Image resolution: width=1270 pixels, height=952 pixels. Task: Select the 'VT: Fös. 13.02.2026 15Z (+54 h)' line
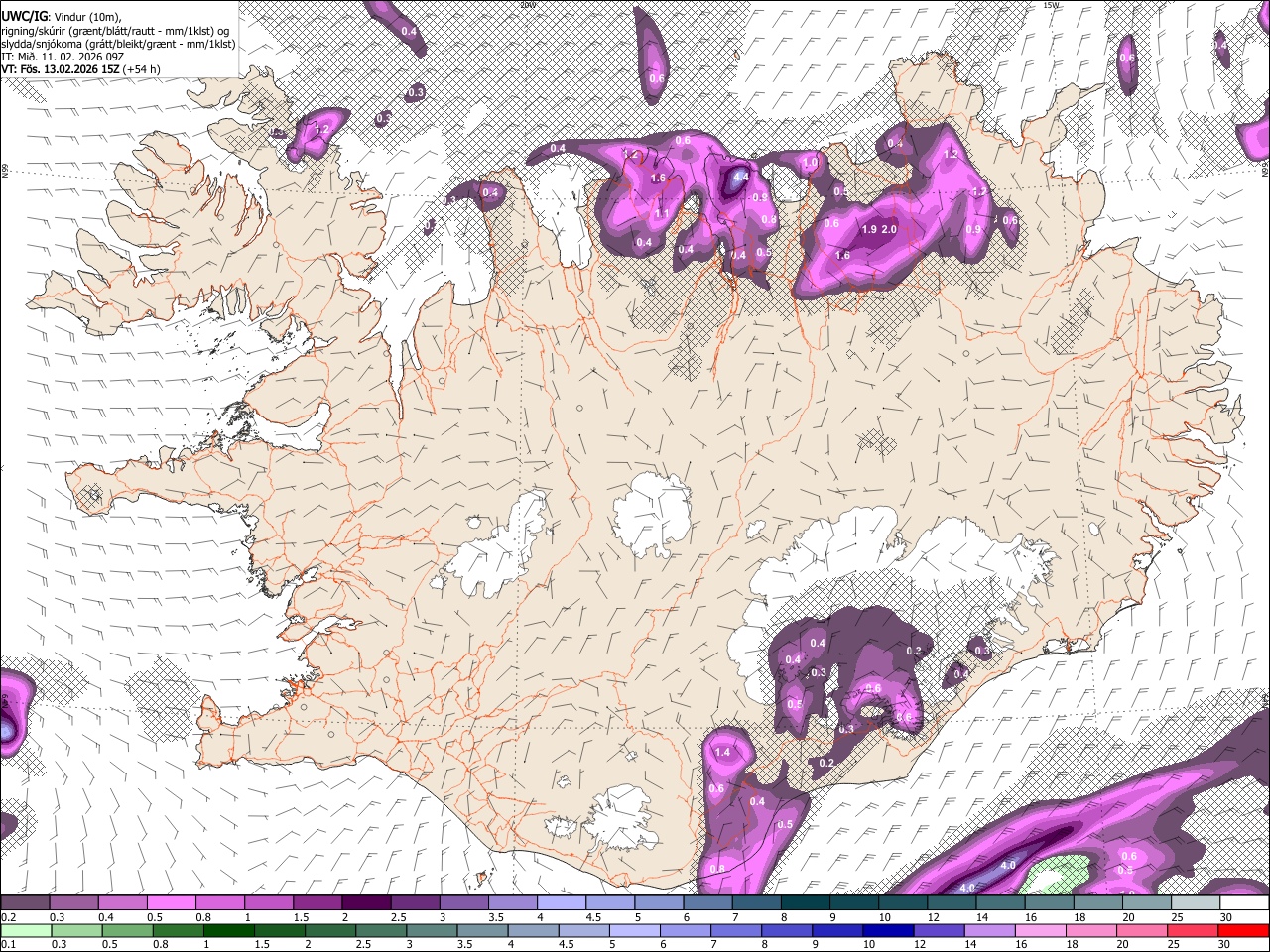80,69
